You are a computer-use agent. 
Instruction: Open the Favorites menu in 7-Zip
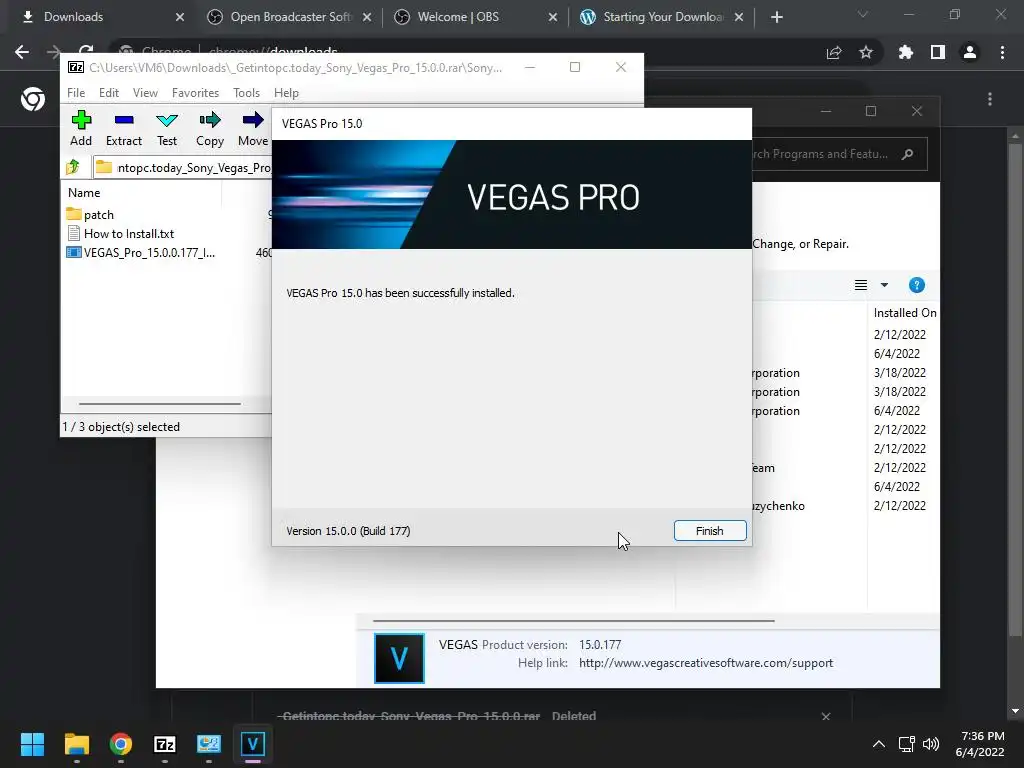[195, 93]
